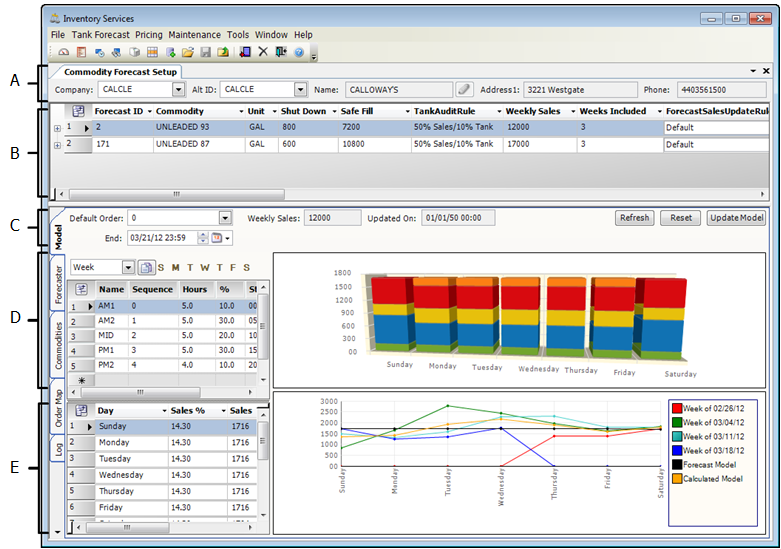Click the edit pencil icon beside Name field
The image size is (781, 549).
pyautogui.click(x=464, y=89)
